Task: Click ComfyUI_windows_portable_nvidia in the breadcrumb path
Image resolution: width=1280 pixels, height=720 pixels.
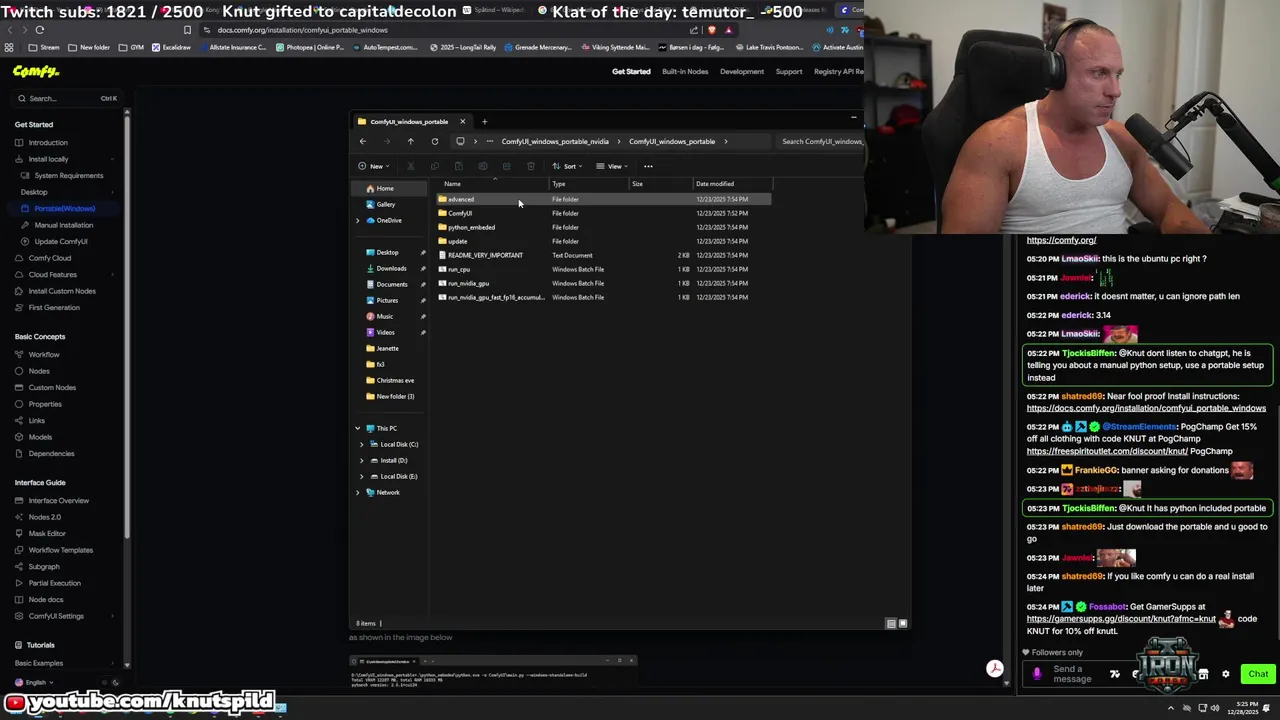Action: [x=555, y=141]
